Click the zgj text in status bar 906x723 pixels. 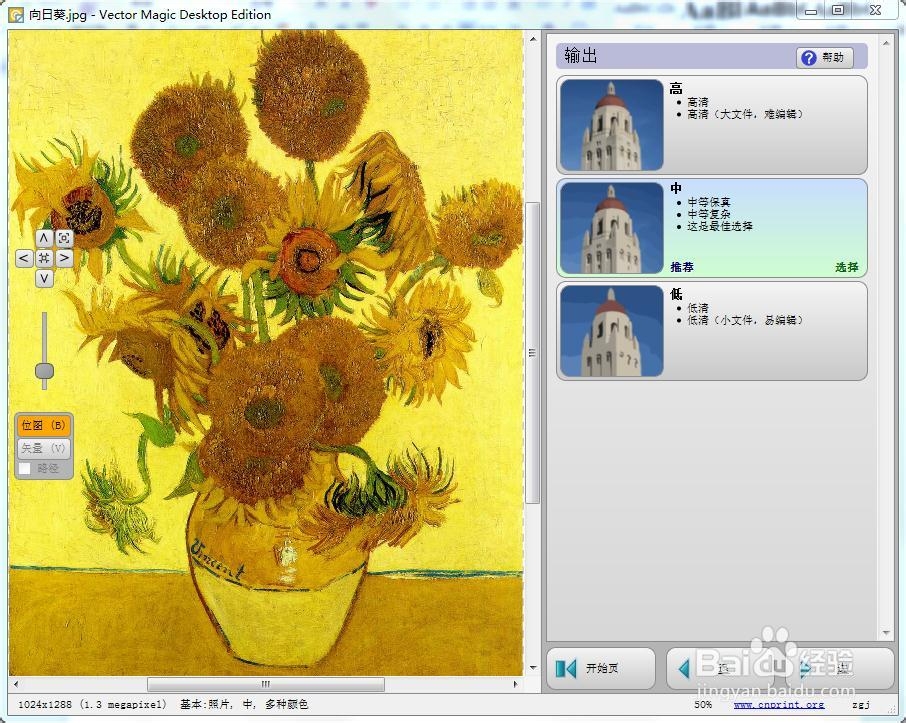point(860,705)
